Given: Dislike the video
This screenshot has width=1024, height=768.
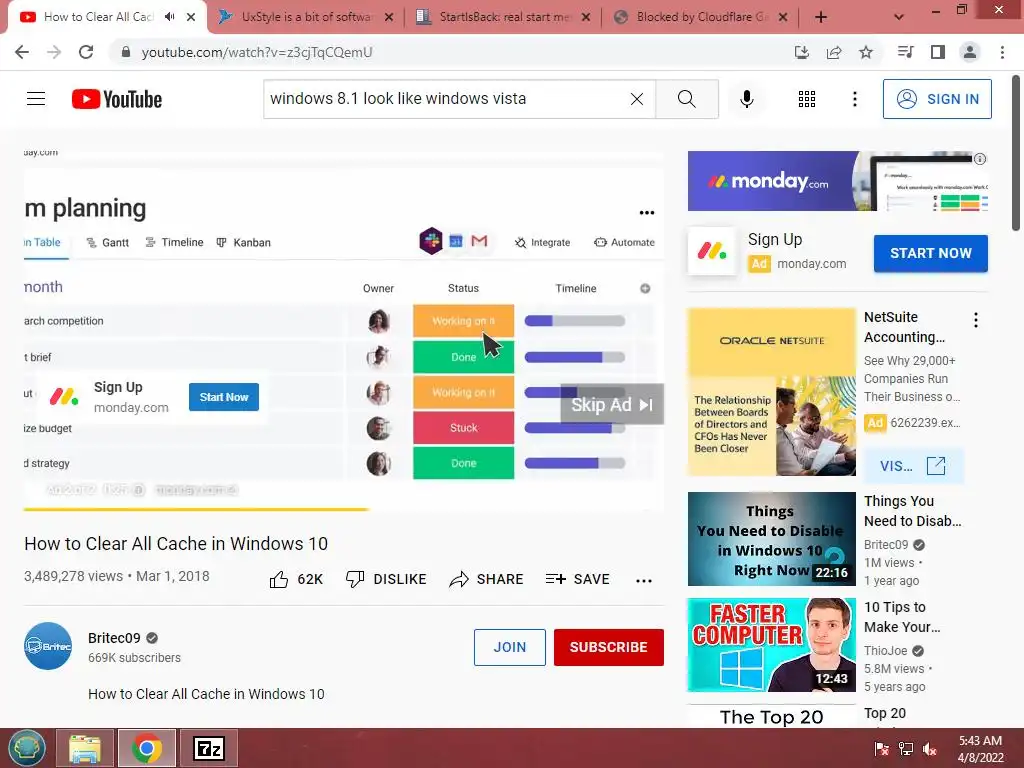Looking at the screenshot, I should 386,579.
